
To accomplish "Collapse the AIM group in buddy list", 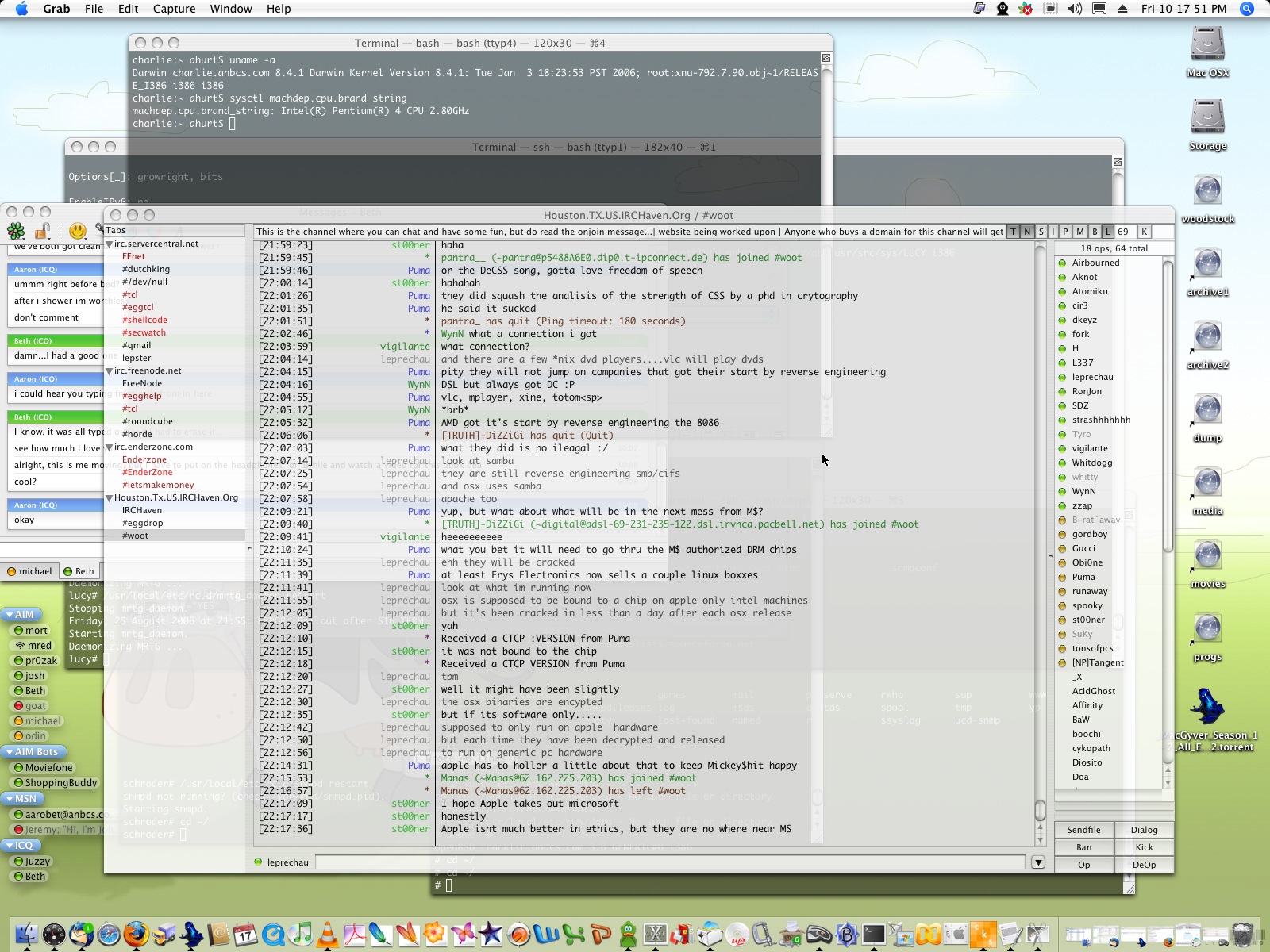I will tap(9, 615).
